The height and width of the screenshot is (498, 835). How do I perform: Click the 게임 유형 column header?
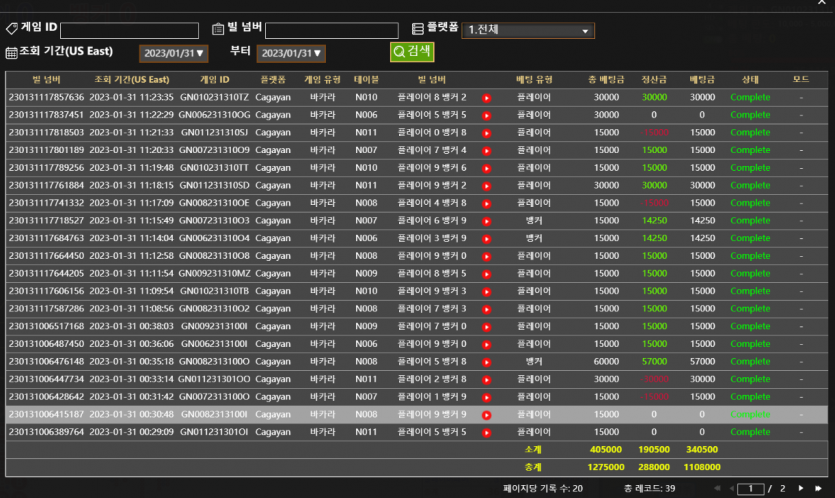[x=322, y=80]
